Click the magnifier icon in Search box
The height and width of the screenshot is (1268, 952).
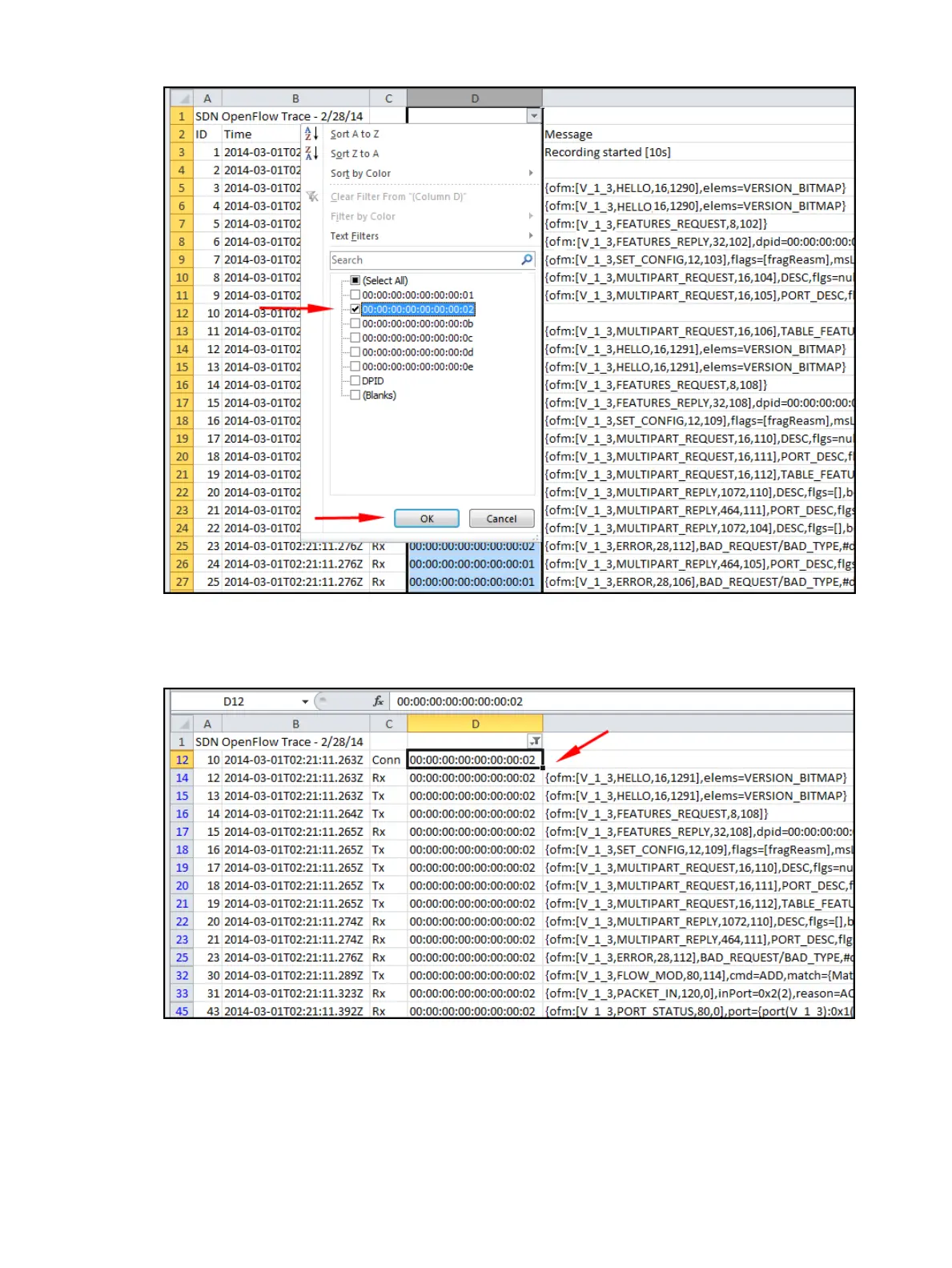tap(527, 259)
